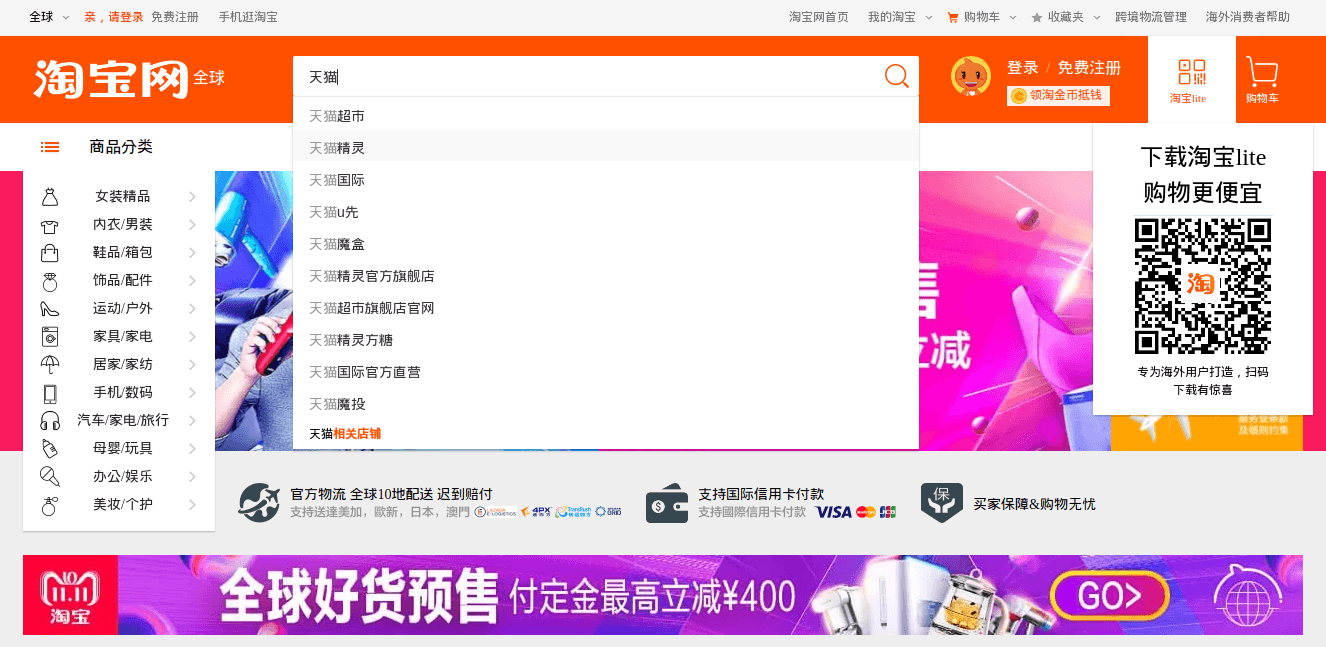This screenshot has width=1326, height=647.
Task: Expand the 美妆/个护 category arrow
Action: (192, 505)
